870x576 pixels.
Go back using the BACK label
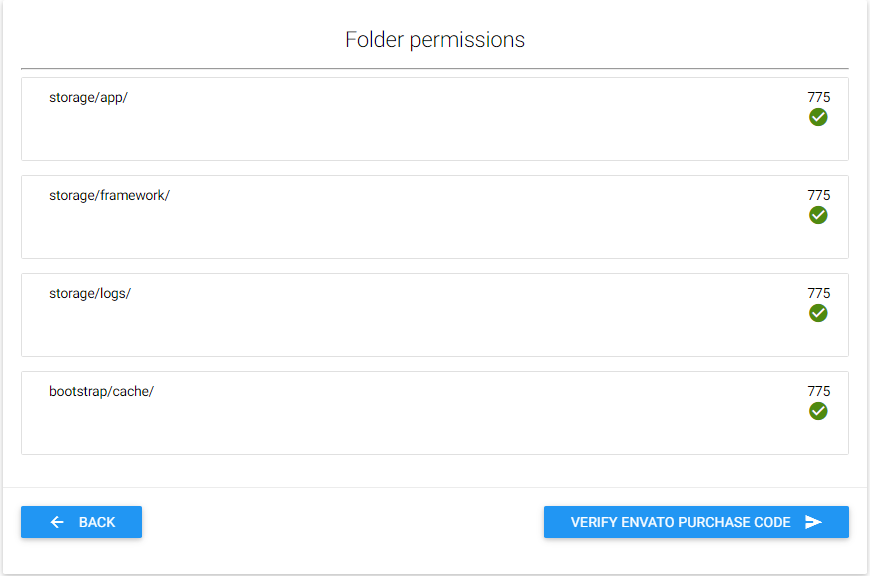click(97, 522)
